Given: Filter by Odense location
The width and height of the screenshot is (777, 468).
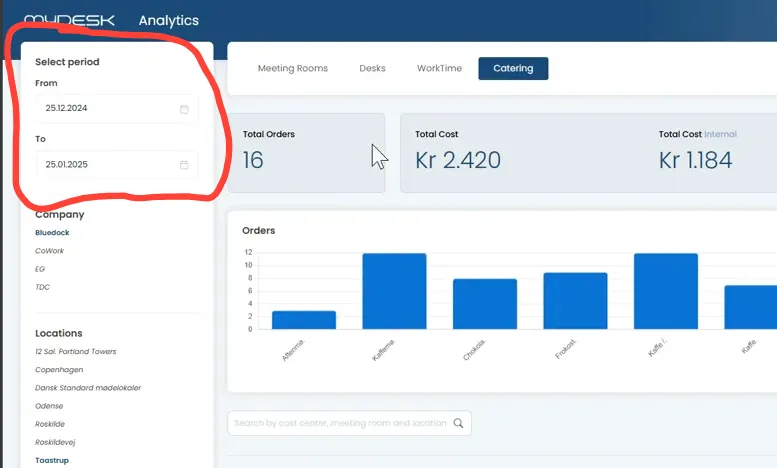Looking at the screenshot, I should [49, 406].
